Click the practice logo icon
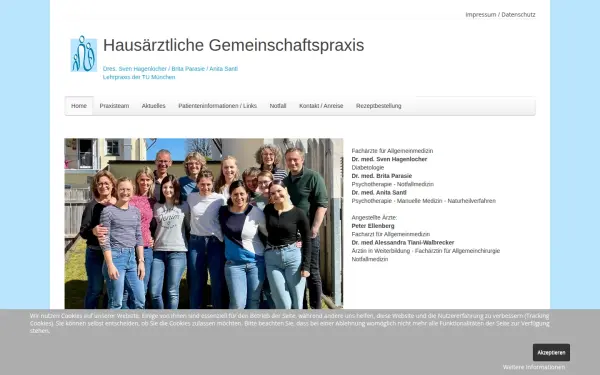This screenshot has height=375, width=600. (84, 54)
